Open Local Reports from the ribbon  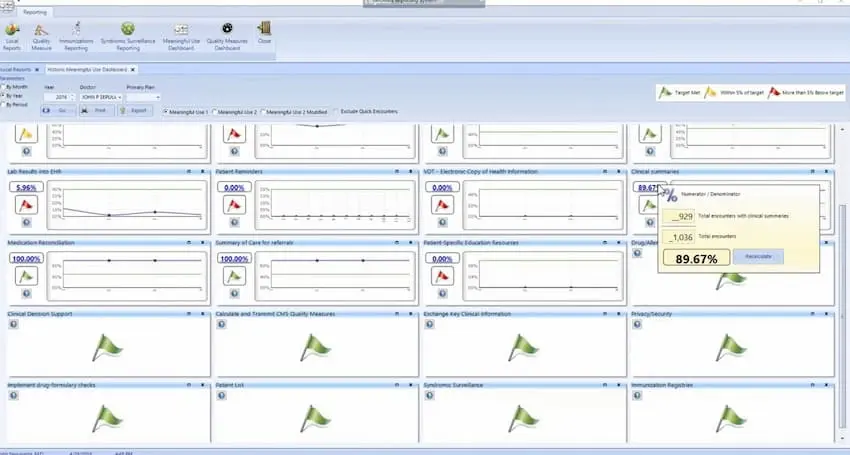(x=12, y=37)
